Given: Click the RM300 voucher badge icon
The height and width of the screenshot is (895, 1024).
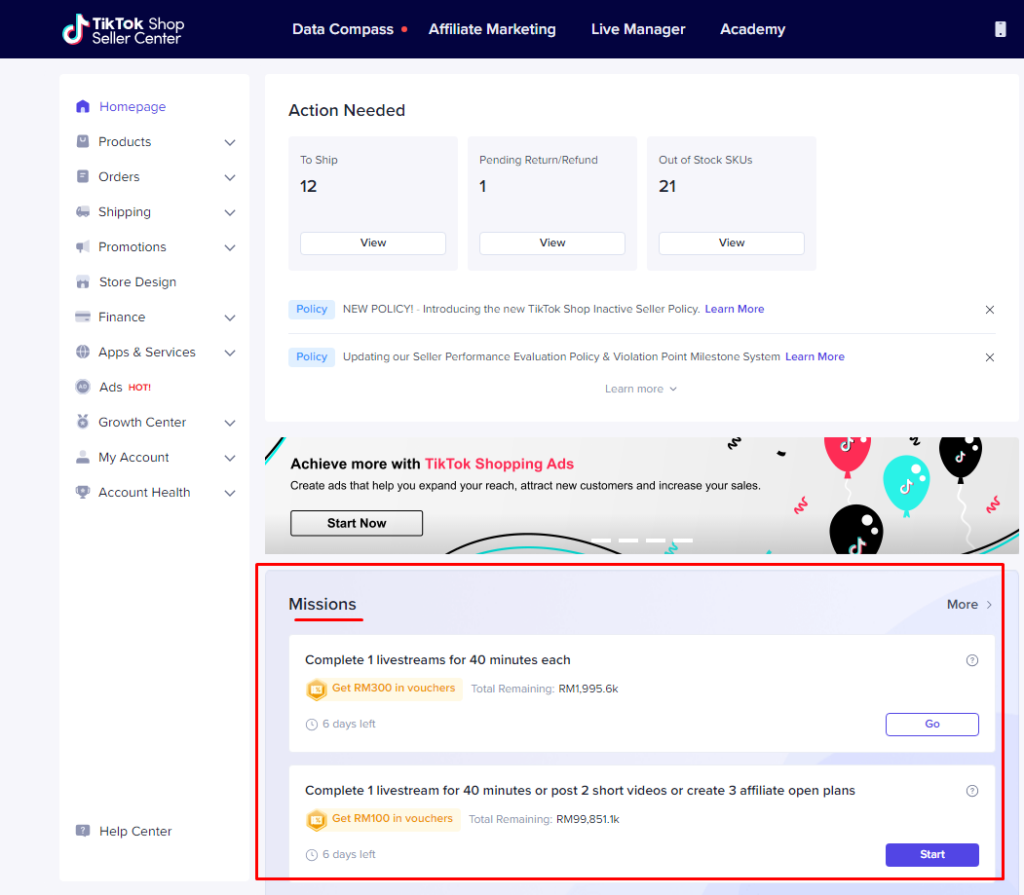Looking at the screenshot, I should pyautogui.click(x=317, y=689).
